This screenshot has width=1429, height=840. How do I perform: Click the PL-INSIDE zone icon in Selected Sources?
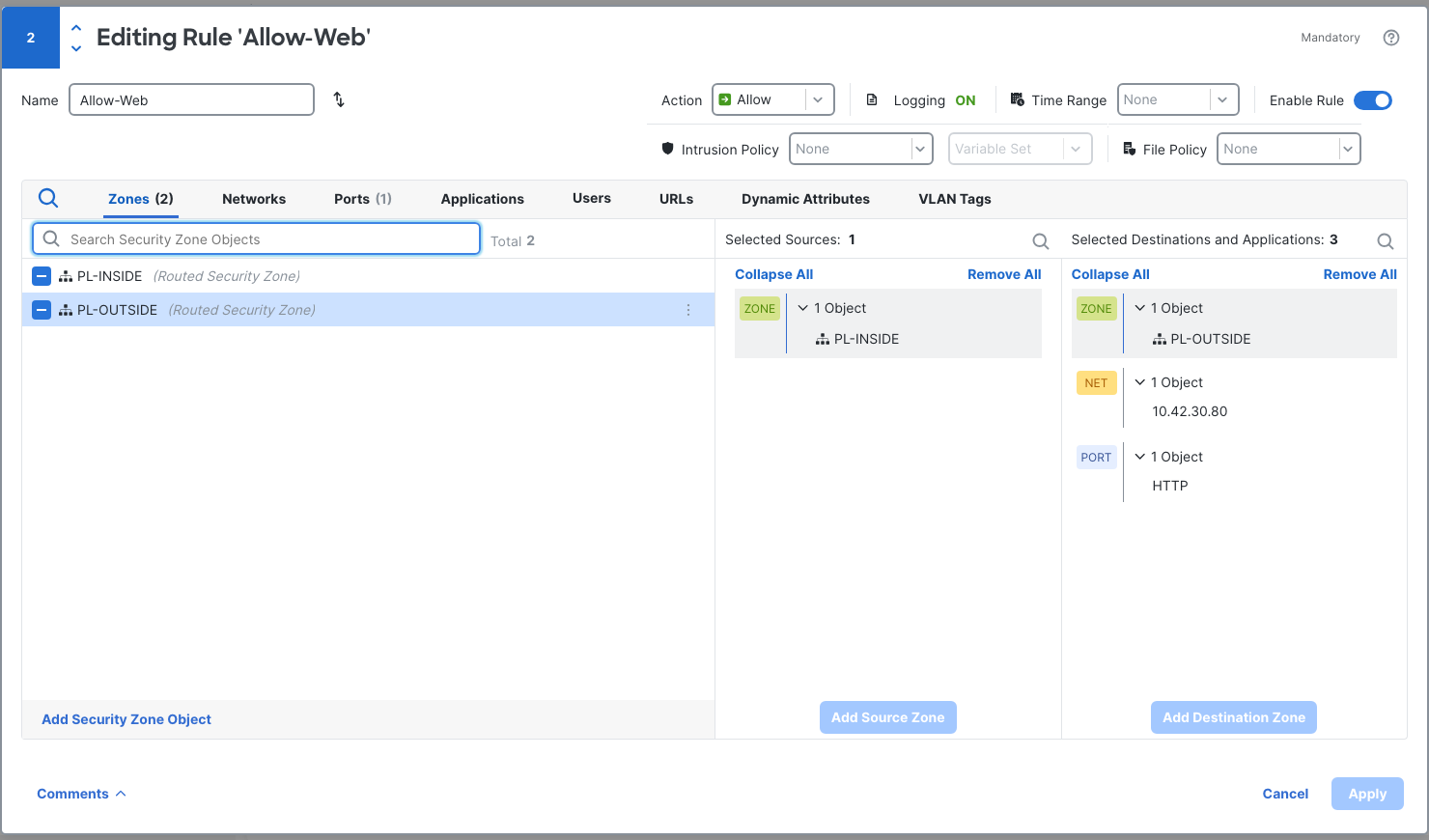coord(823,339)
